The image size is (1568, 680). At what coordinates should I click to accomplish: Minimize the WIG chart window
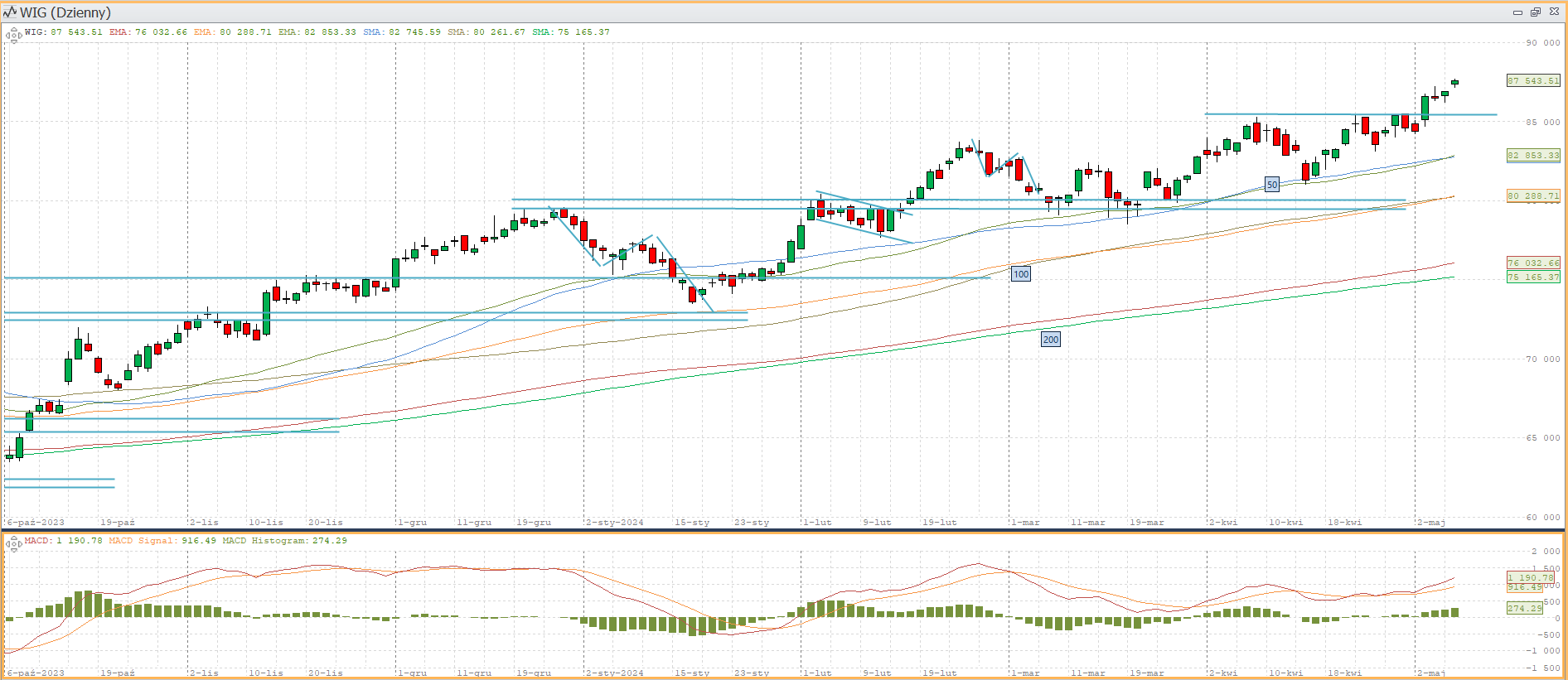pos(1517,12)
